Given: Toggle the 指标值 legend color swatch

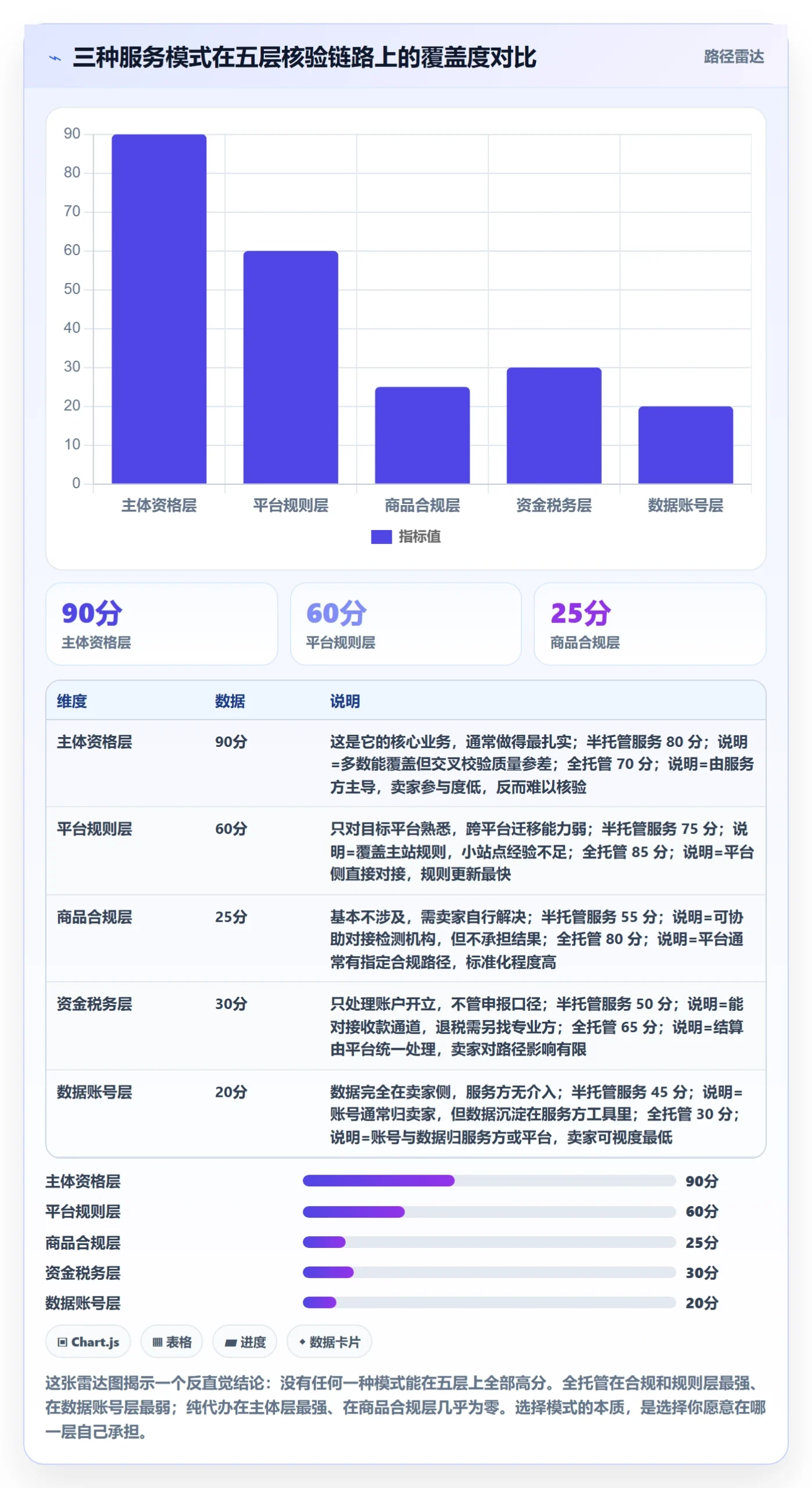Looking at the screenshot, I should 381,536.
